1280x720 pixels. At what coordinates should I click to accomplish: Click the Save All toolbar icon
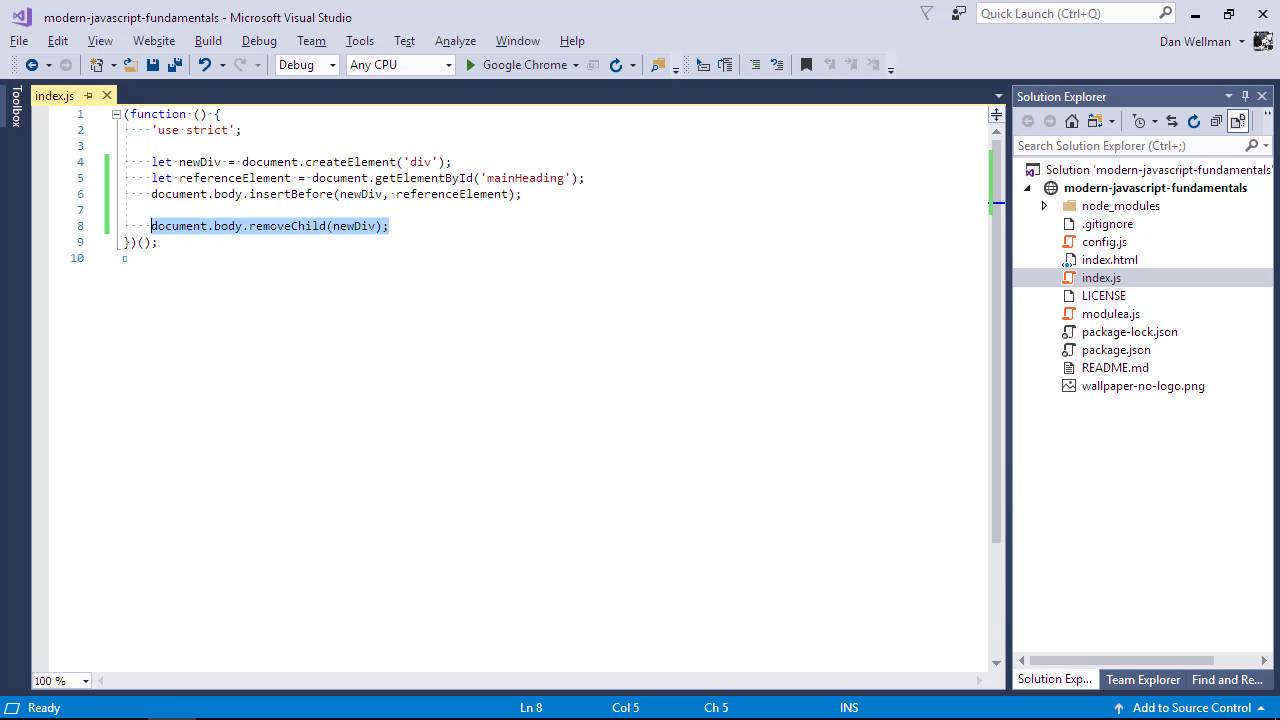coord(175,65)
